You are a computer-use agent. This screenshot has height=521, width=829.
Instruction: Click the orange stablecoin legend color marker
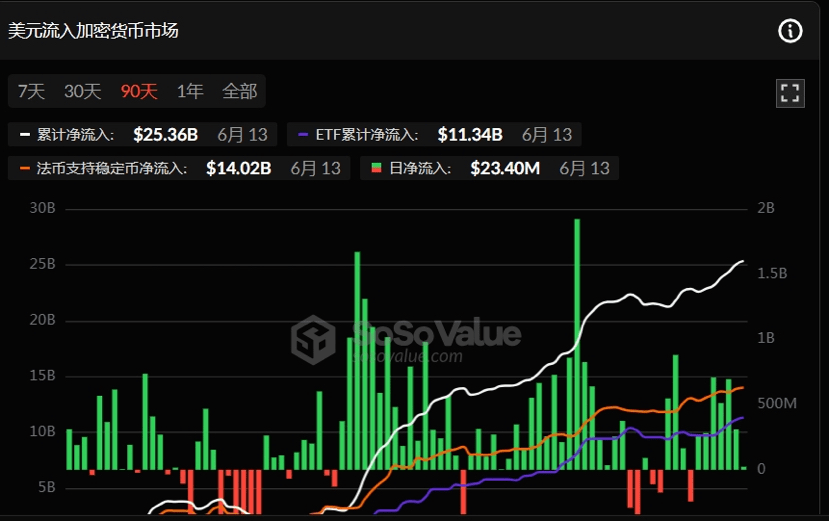24,168
